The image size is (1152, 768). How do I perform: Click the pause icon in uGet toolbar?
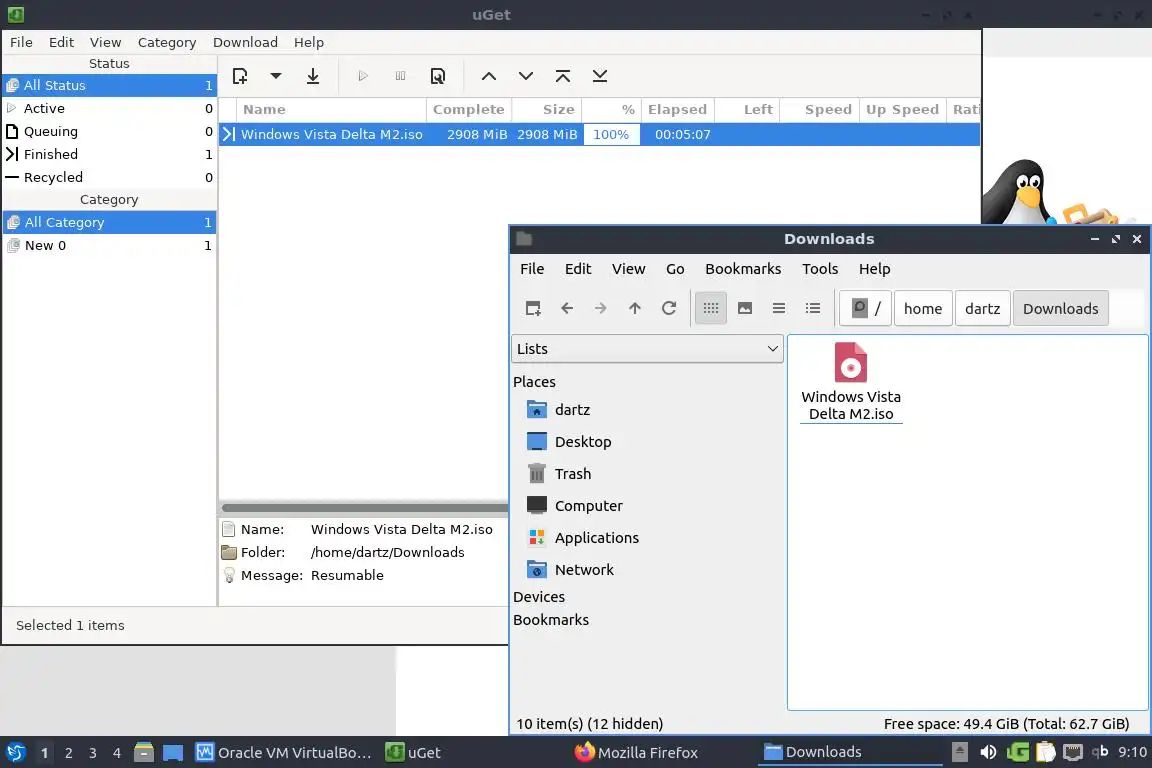400,76
